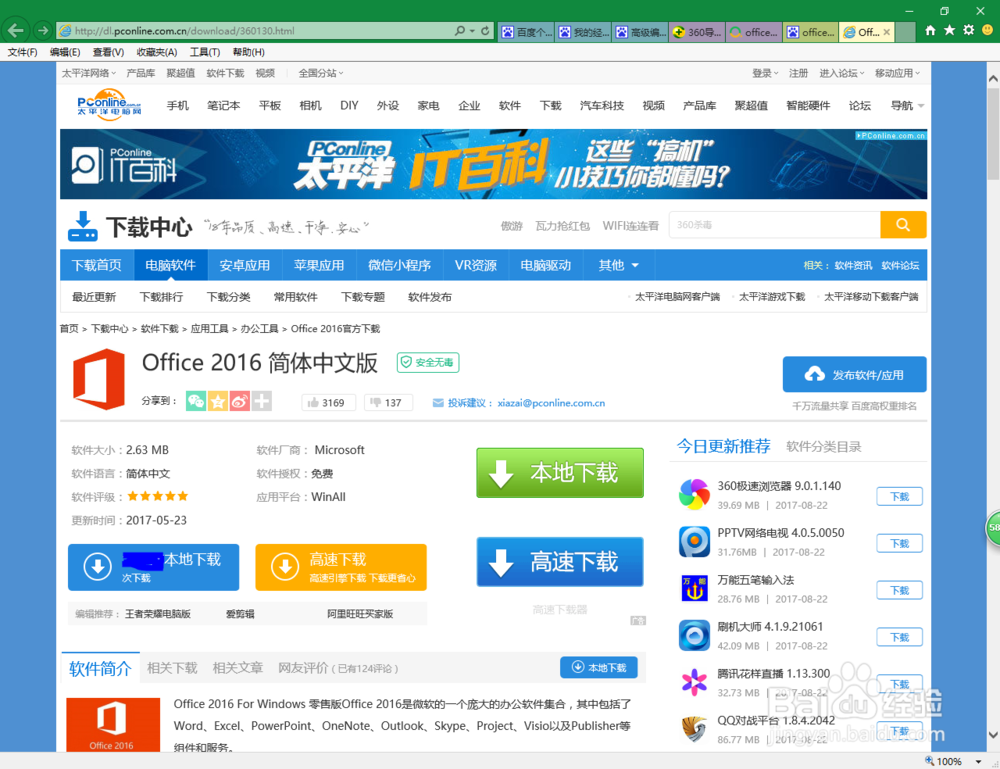This screenshot has width=1000, height=769.
Task: Click the 下载中心 download tray icon
Action: click(x=83, y=226)
